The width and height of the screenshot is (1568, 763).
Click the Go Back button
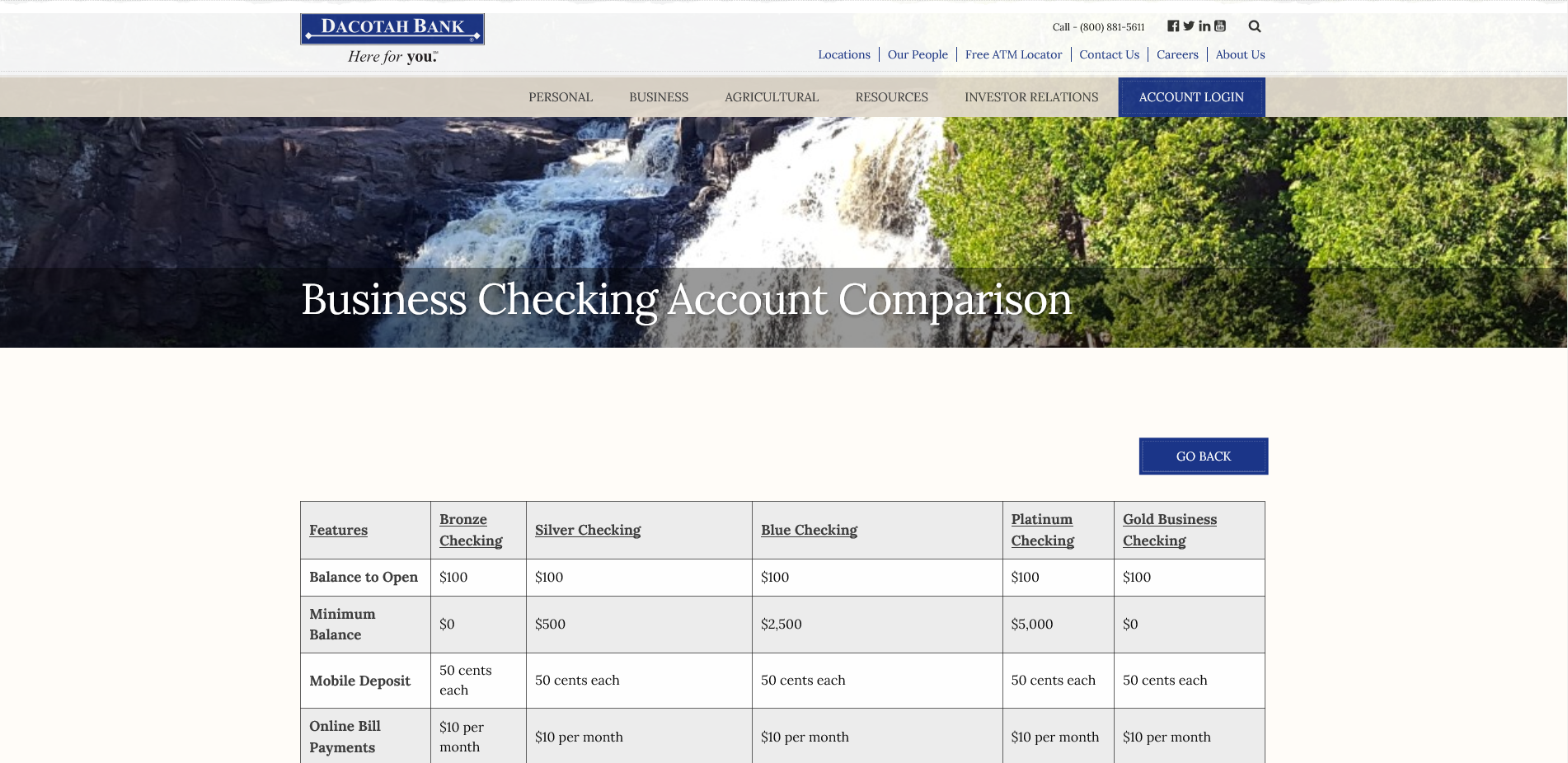click(x=1203, y=456)
